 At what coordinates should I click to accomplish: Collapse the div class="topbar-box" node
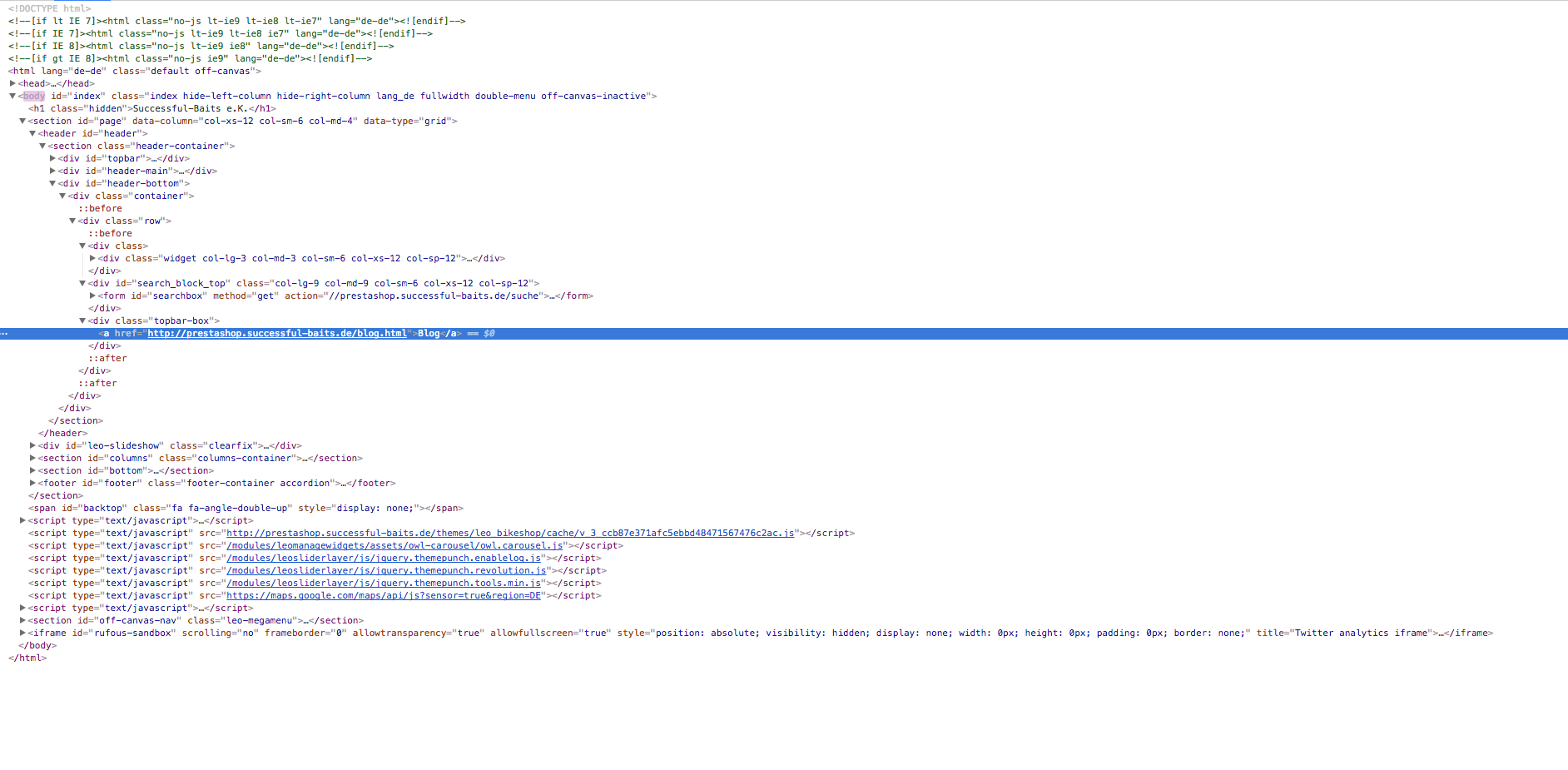click(82, 320)
